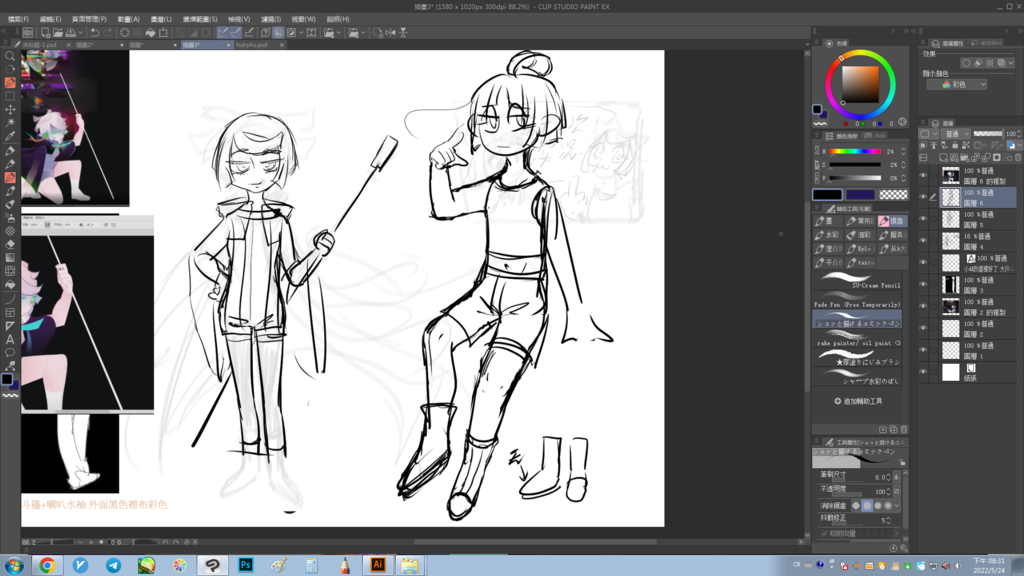This screenshot has height=576, width=1024.
Task: Select the 圖層 6 的複製 layer thumbnail
Action: tap(951, 176)
